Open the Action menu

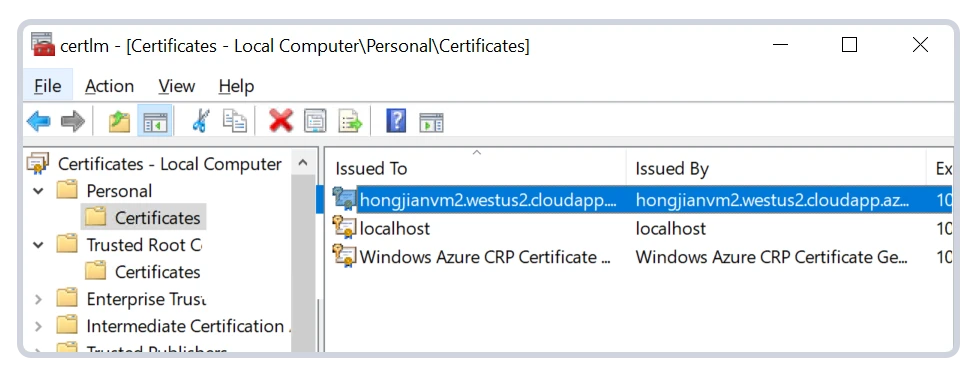tap(109, 86)
